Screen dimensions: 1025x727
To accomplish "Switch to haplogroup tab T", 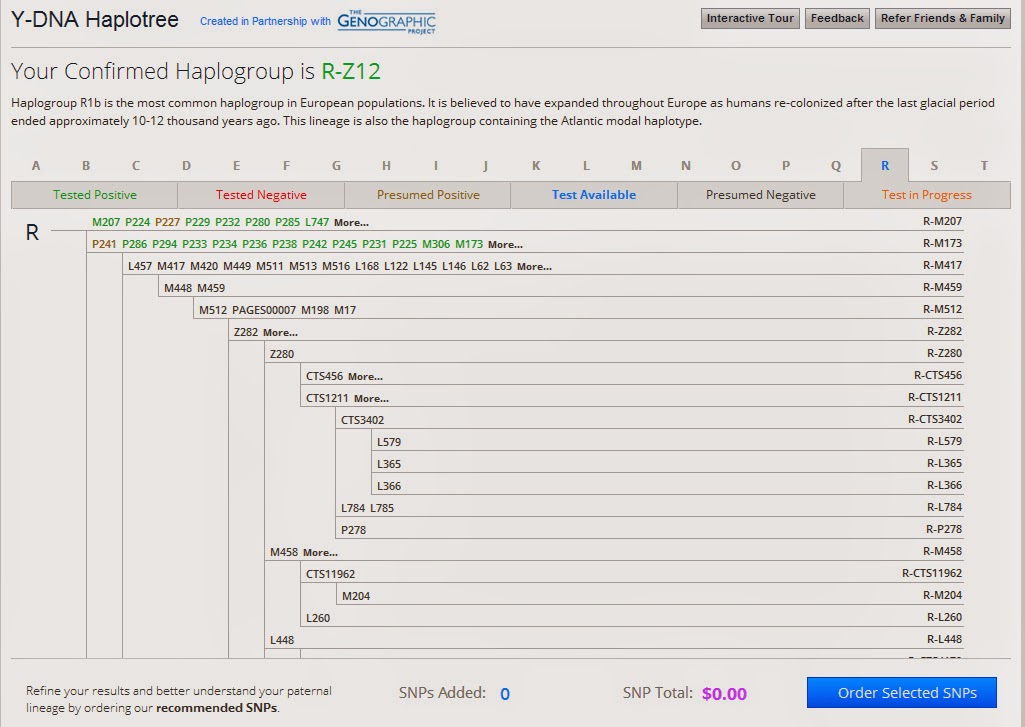I will 984,165.
